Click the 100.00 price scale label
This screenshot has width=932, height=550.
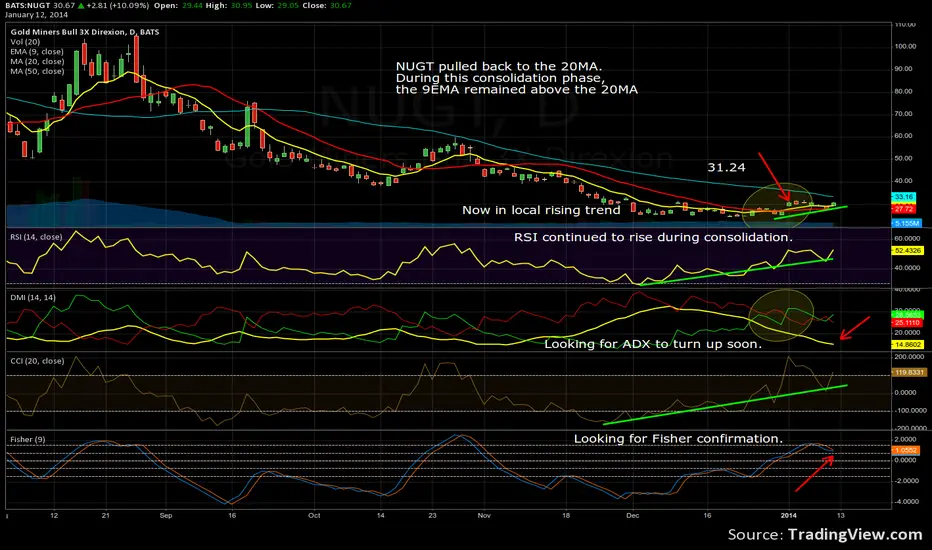click(905, 46)
